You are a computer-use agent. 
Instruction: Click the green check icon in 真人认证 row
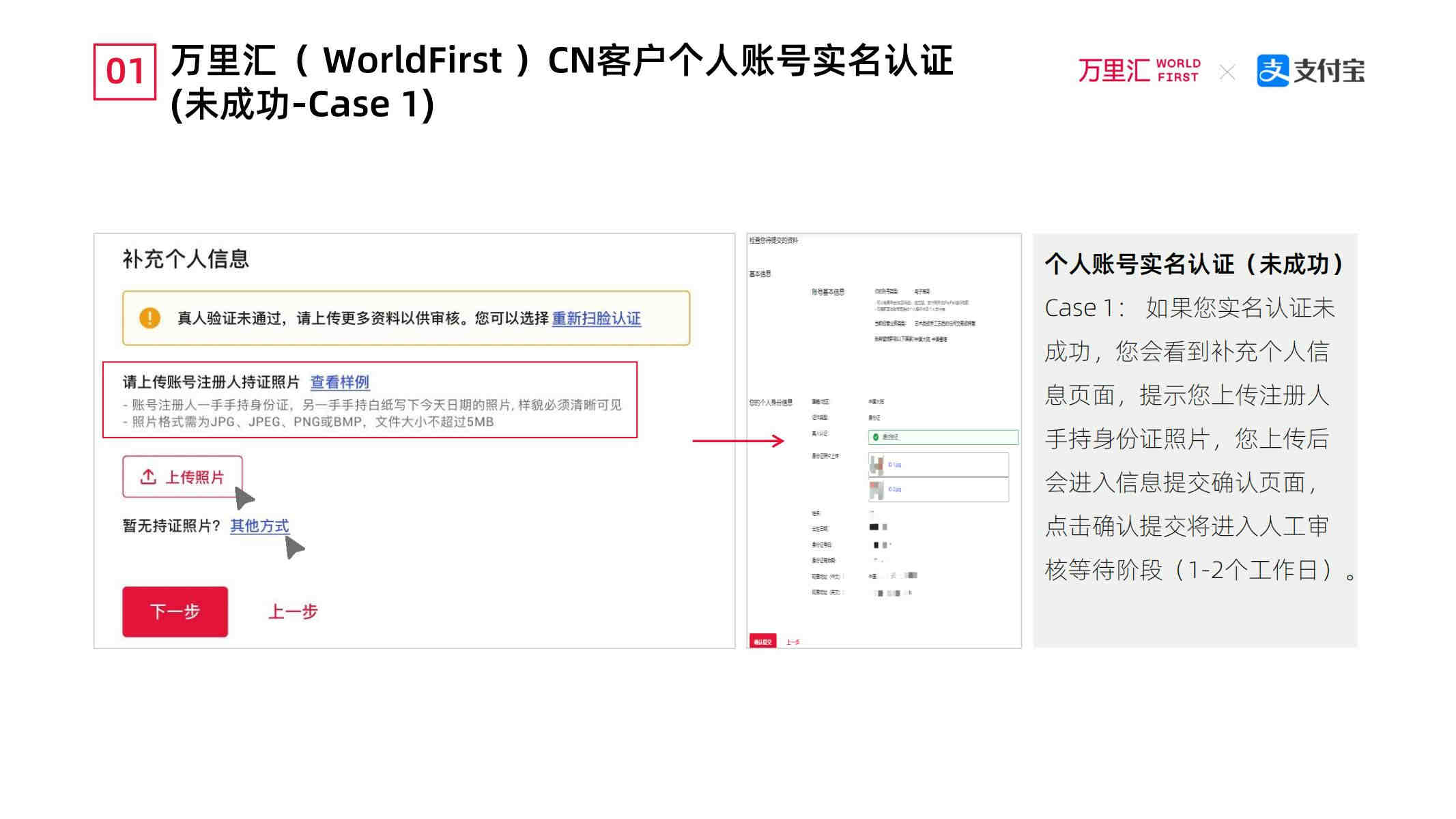coord(876,437)
